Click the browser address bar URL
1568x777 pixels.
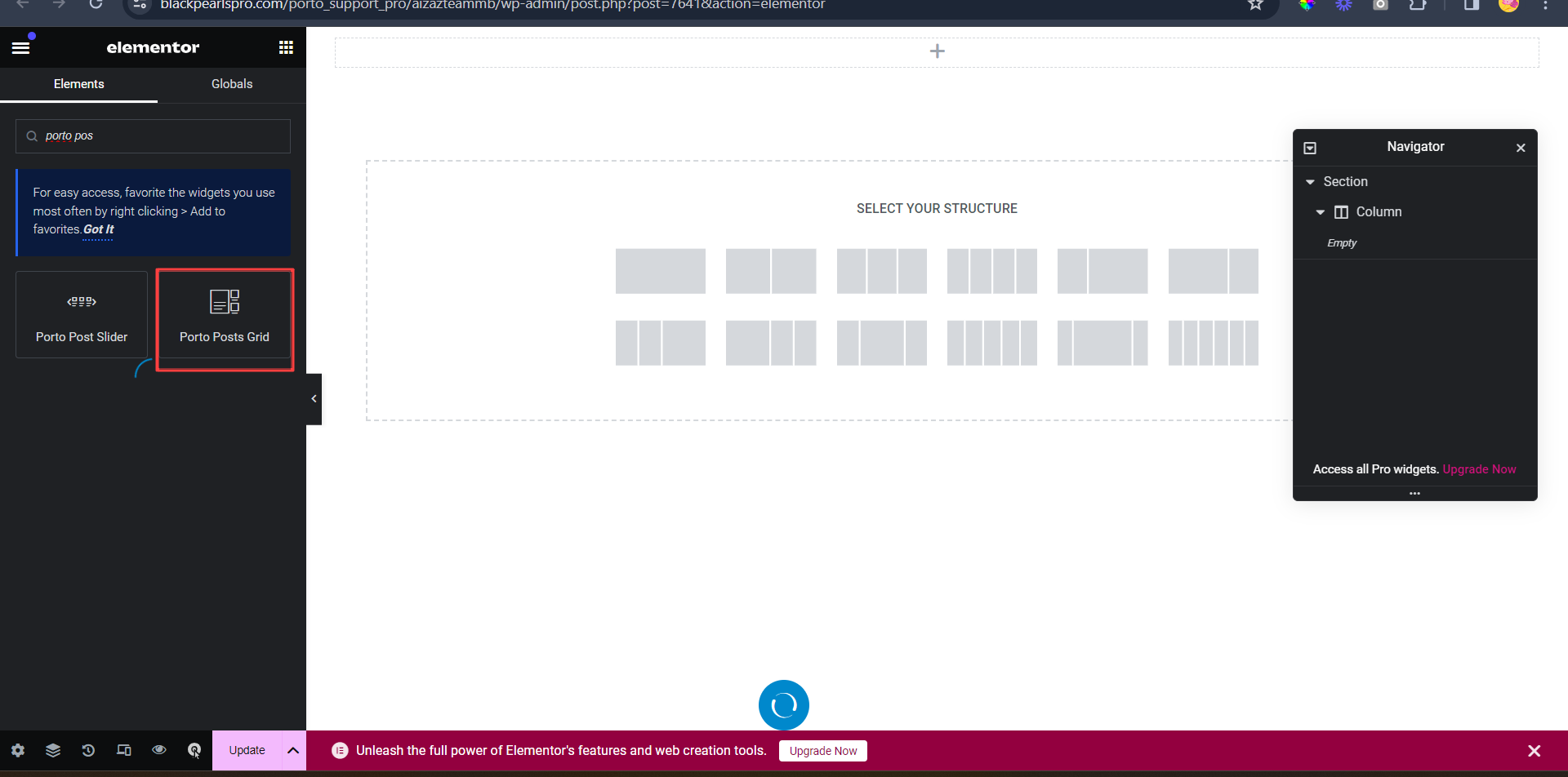point(492,5)
